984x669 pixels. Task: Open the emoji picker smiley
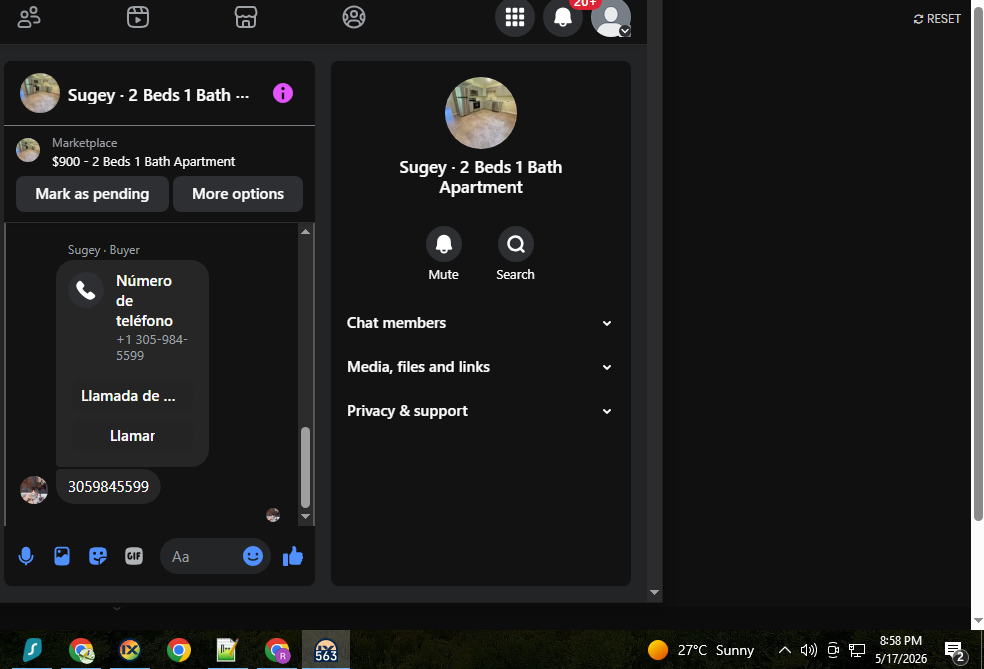(x=253, y=556)
